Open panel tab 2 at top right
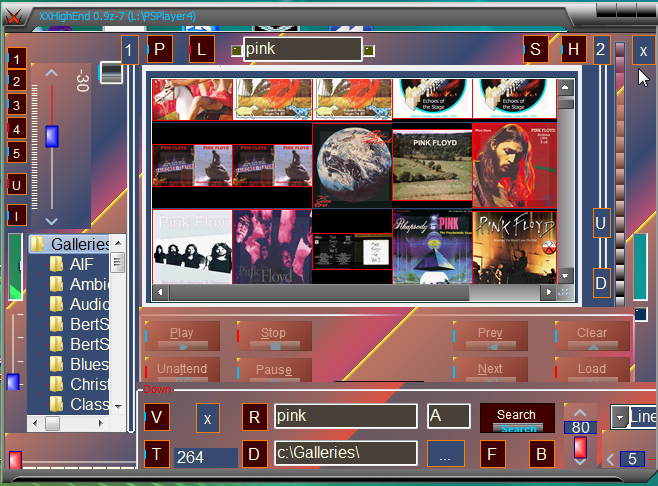Screen dimensions: 658x486 (601, 50)
